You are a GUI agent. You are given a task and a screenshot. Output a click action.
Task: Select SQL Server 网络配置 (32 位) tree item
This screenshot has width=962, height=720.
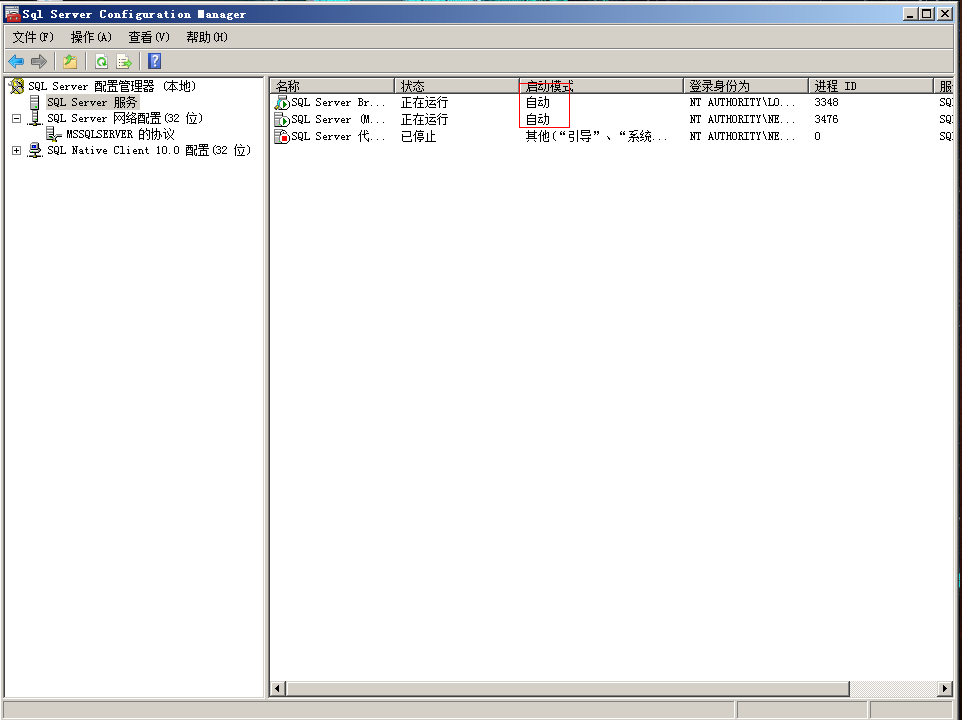click(125, 118)
